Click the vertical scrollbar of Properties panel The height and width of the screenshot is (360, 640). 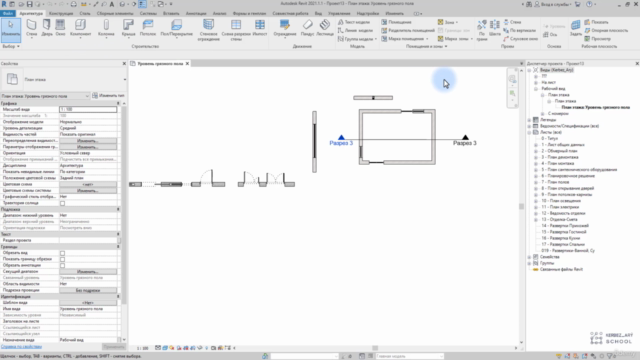click(x=124, y=204)
